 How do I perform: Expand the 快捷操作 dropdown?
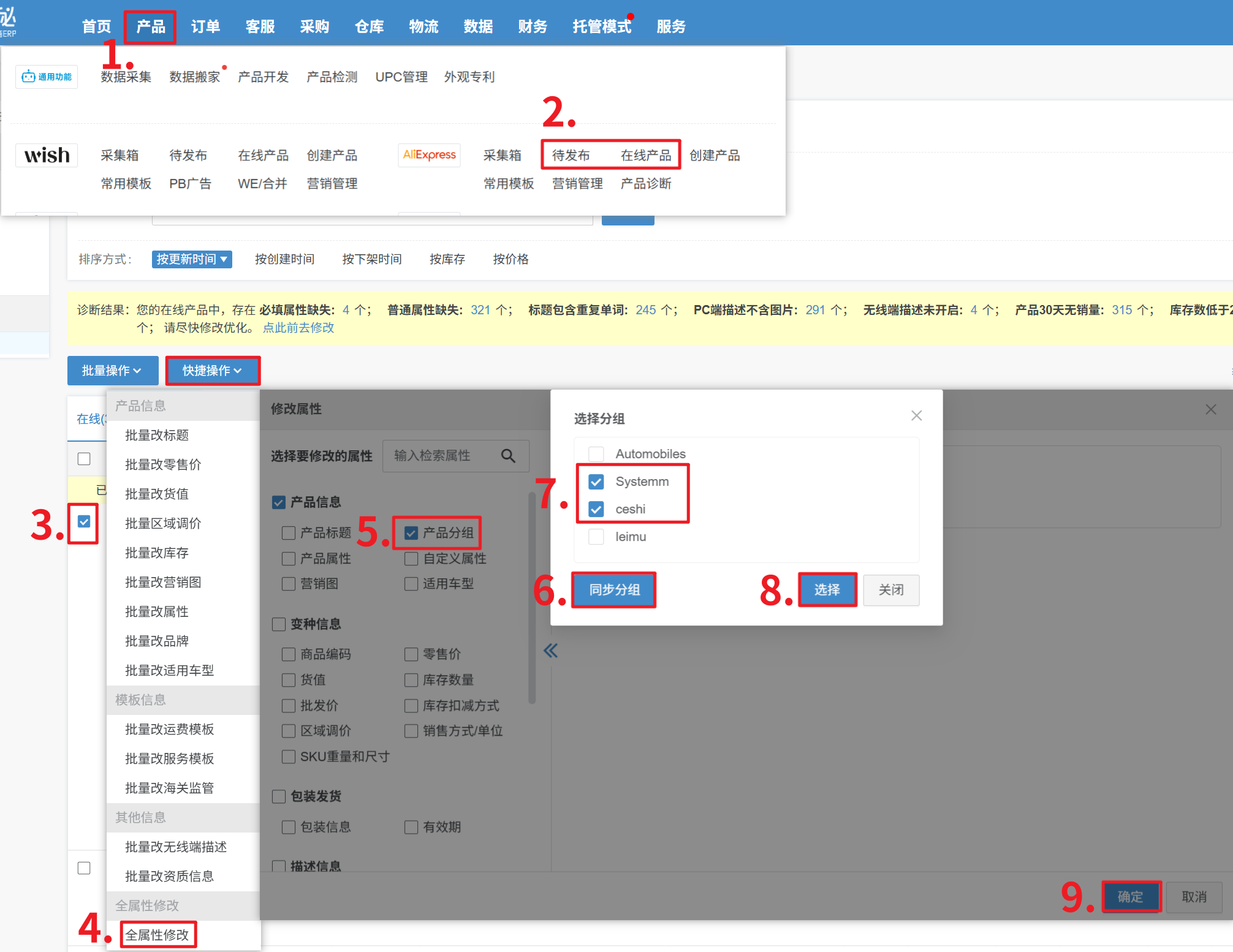tap(212, 371)
